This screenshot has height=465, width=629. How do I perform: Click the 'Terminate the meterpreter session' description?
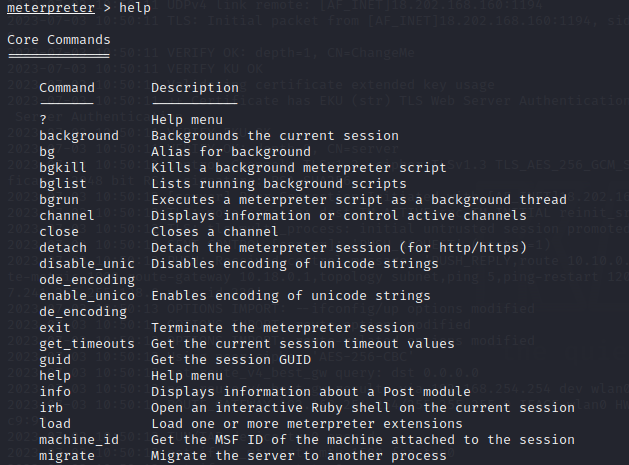[283, 328]
